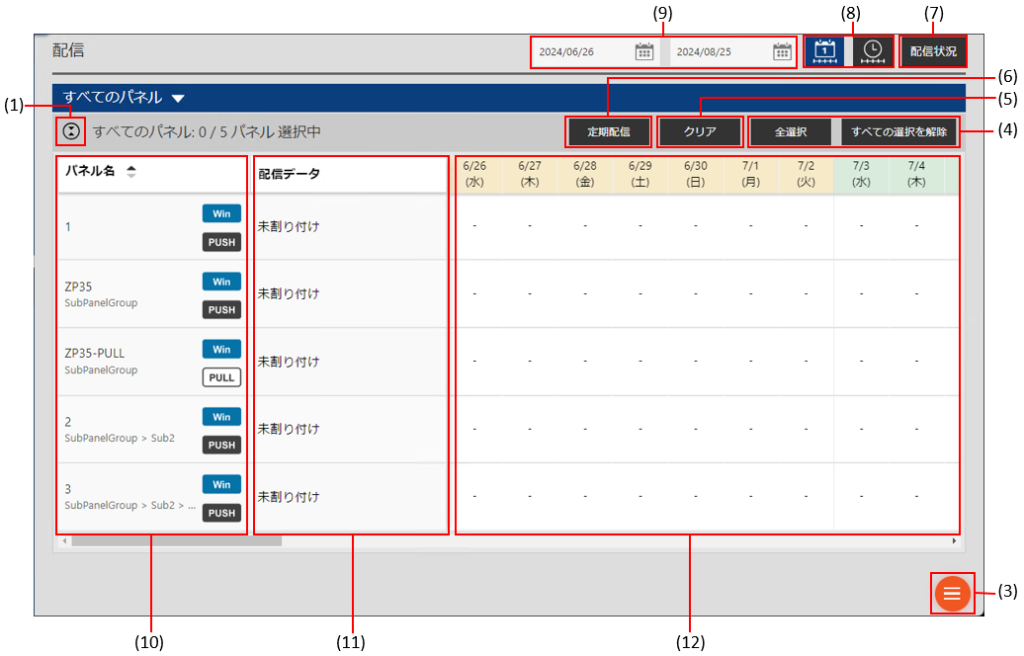1024x656 pixels.
Task: Click the 7/3 (水) date column header
Action: pyautogui.click(x=861, y=174)
